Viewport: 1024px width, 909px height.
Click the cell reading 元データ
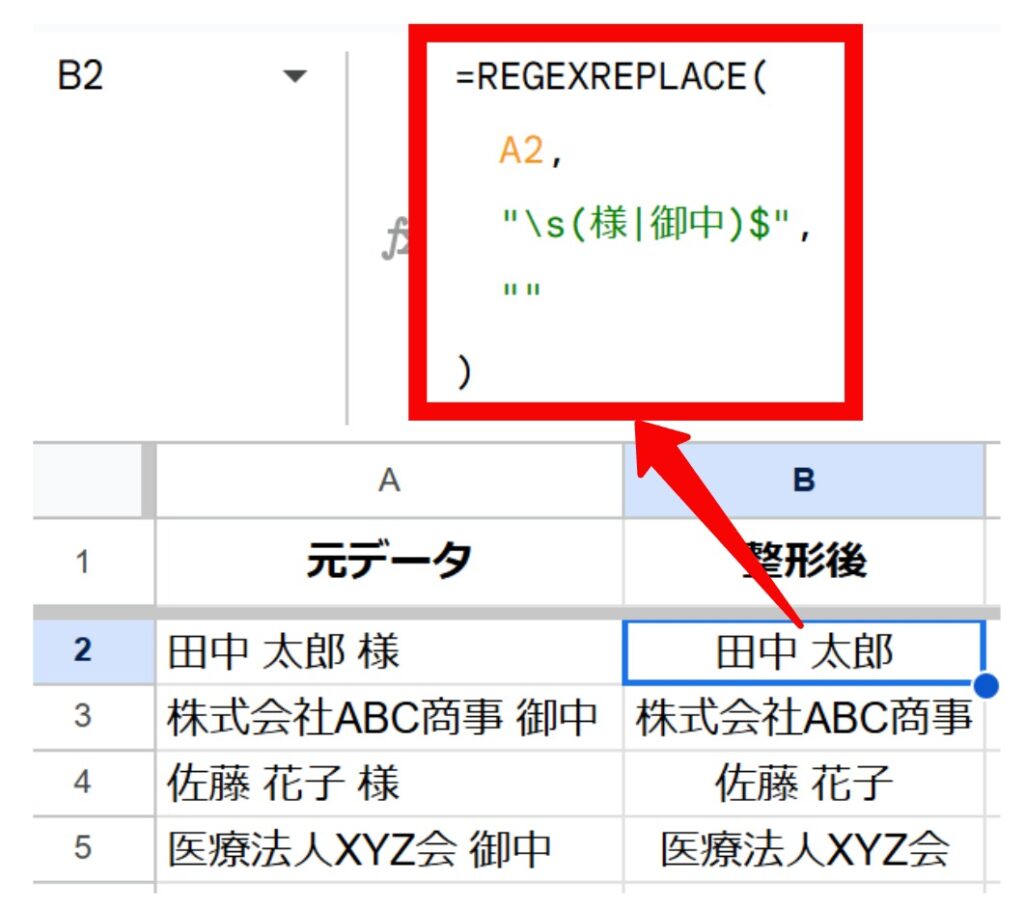[x=389, y=562]
